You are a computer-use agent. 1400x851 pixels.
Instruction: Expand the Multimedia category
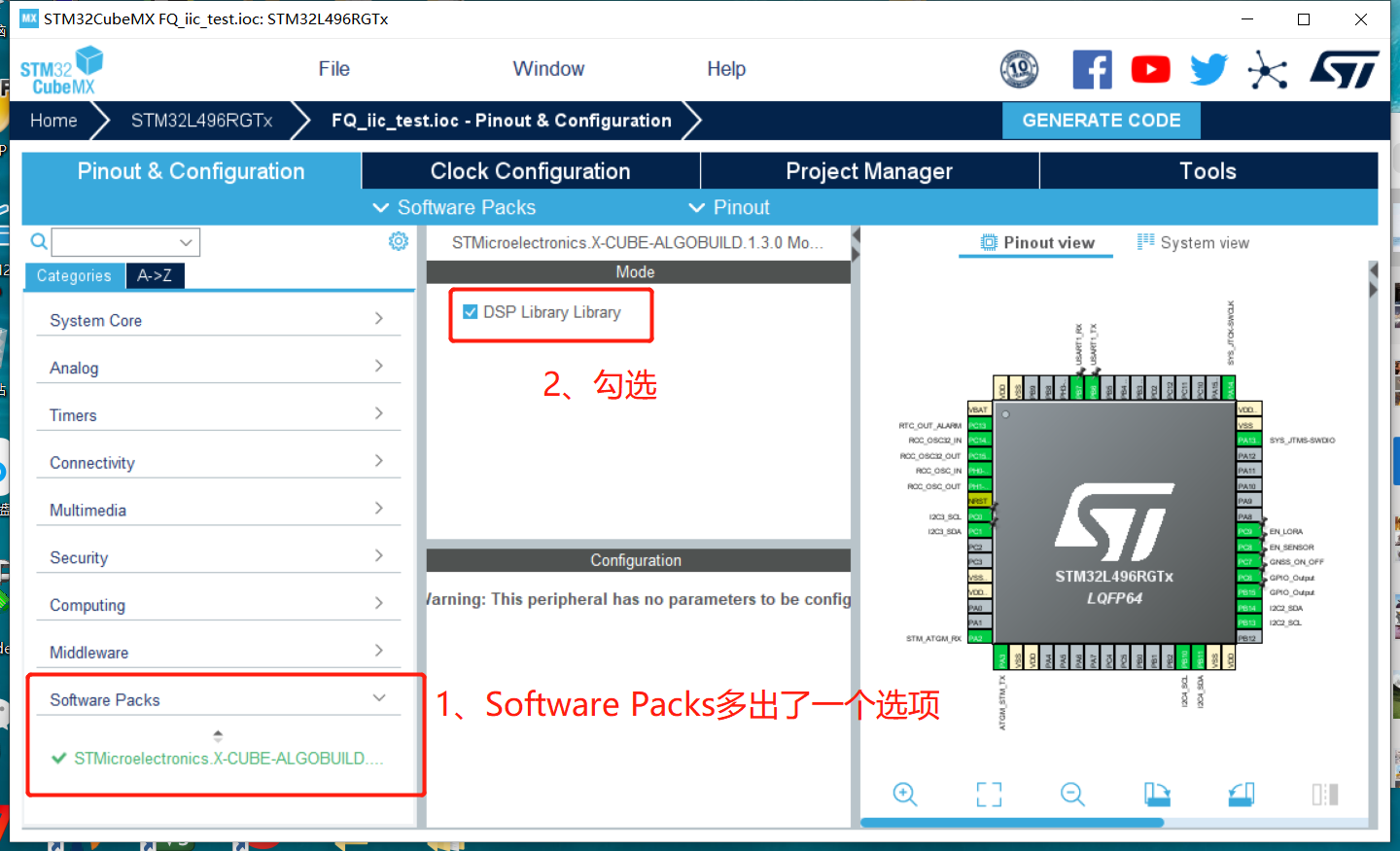[218, 510]
